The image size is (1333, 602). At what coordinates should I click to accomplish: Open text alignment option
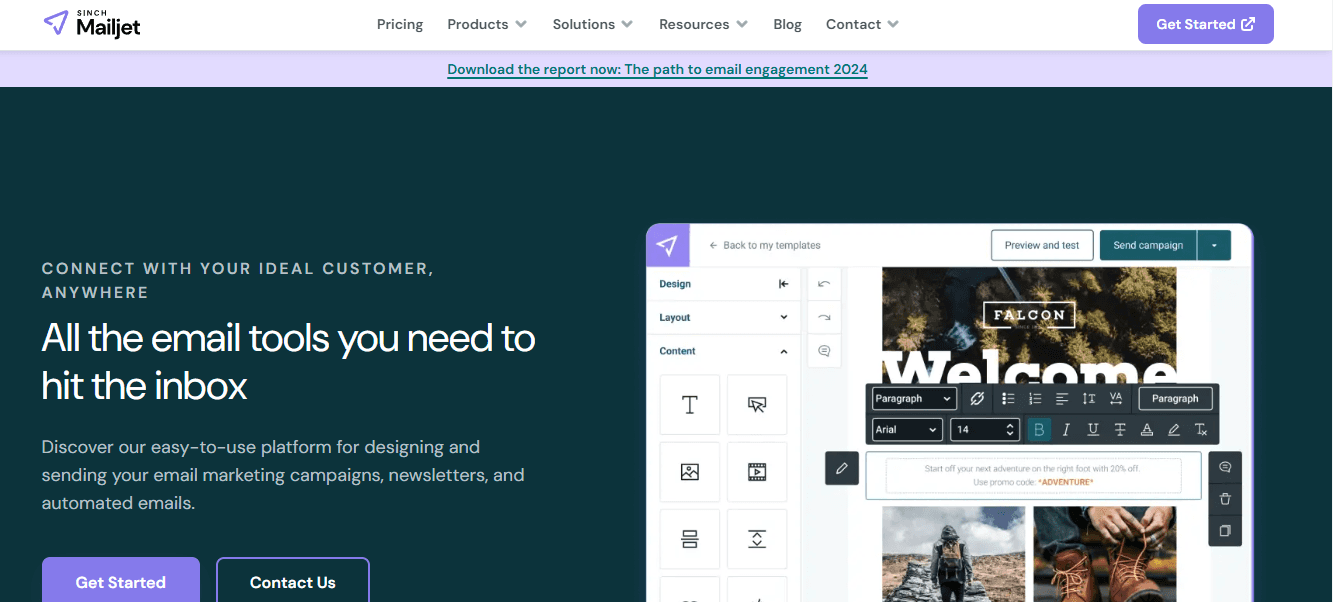(1062, 398)
